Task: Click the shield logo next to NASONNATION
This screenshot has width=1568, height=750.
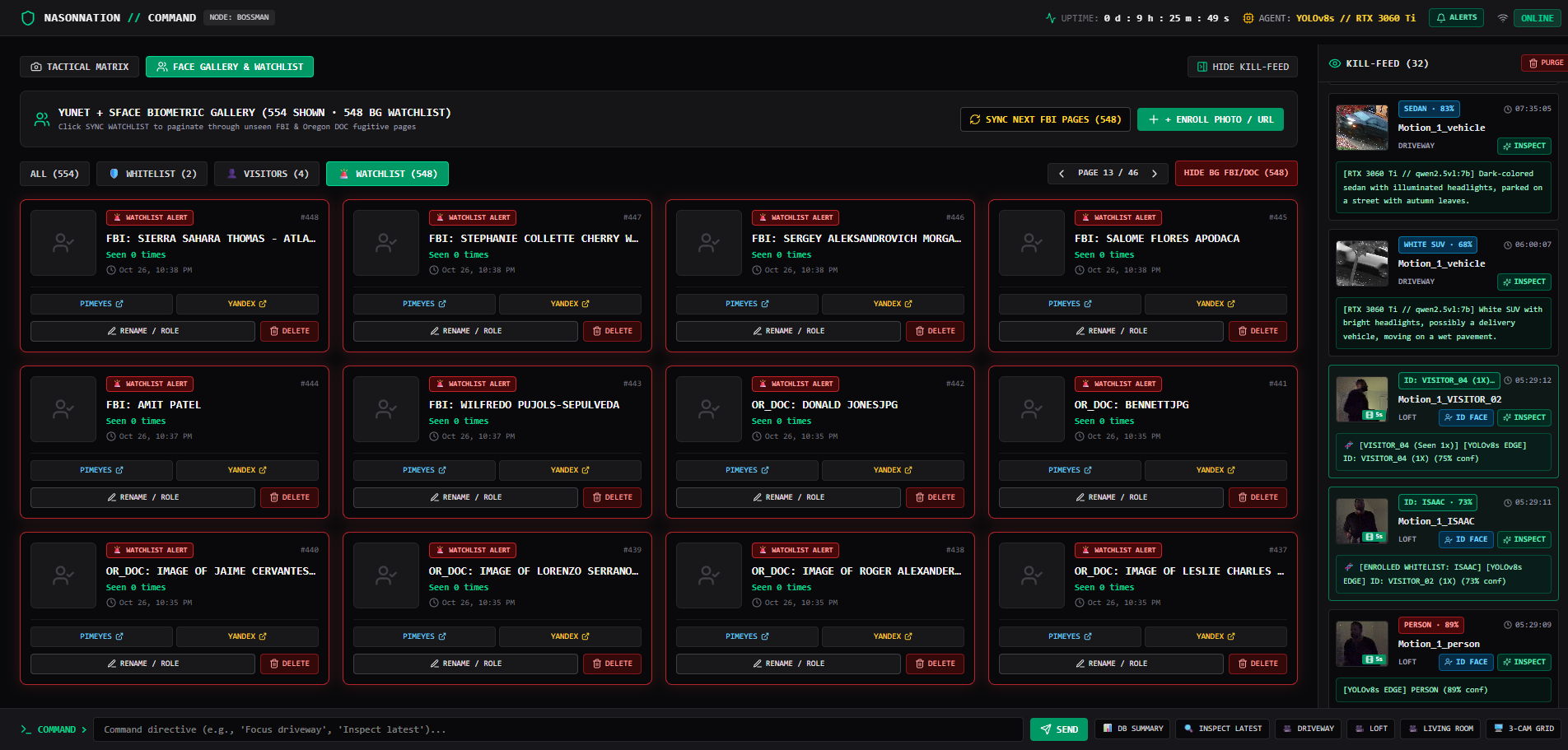Action: tap(28, 17)
